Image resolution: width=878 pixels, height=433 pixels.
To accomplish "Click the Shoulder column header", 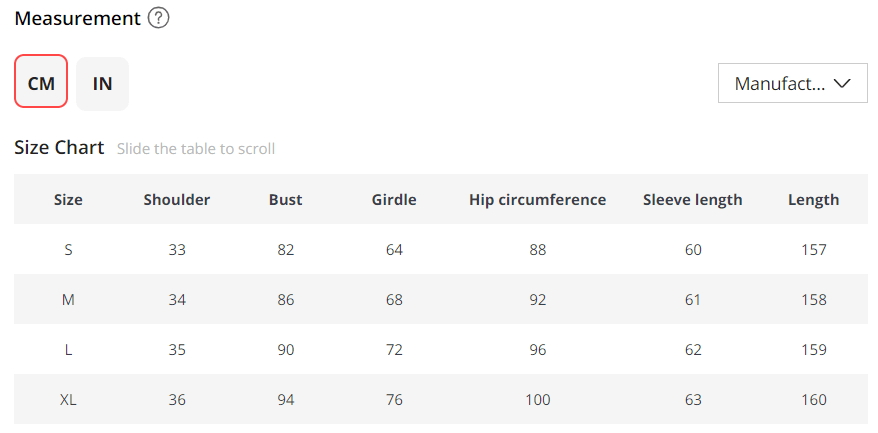I will [177, 199].
